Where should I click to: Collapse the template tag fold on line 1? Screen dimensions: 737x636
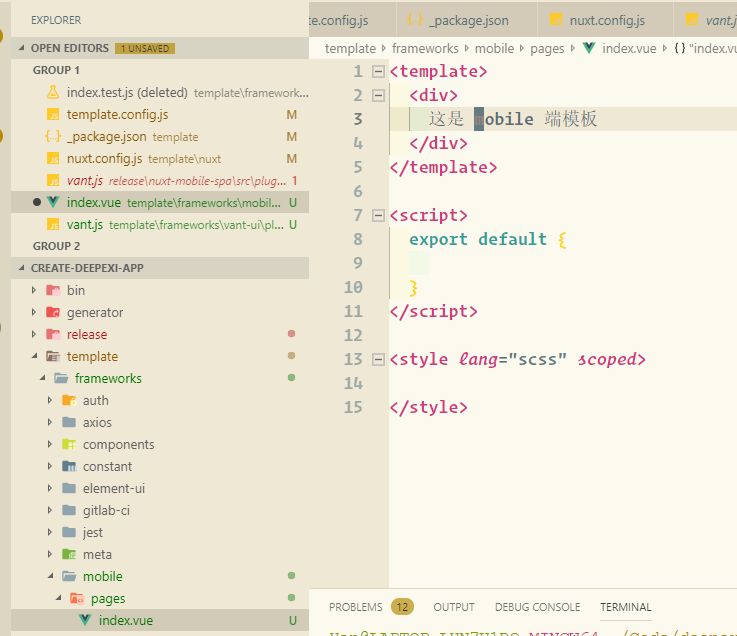click(378, 71)
